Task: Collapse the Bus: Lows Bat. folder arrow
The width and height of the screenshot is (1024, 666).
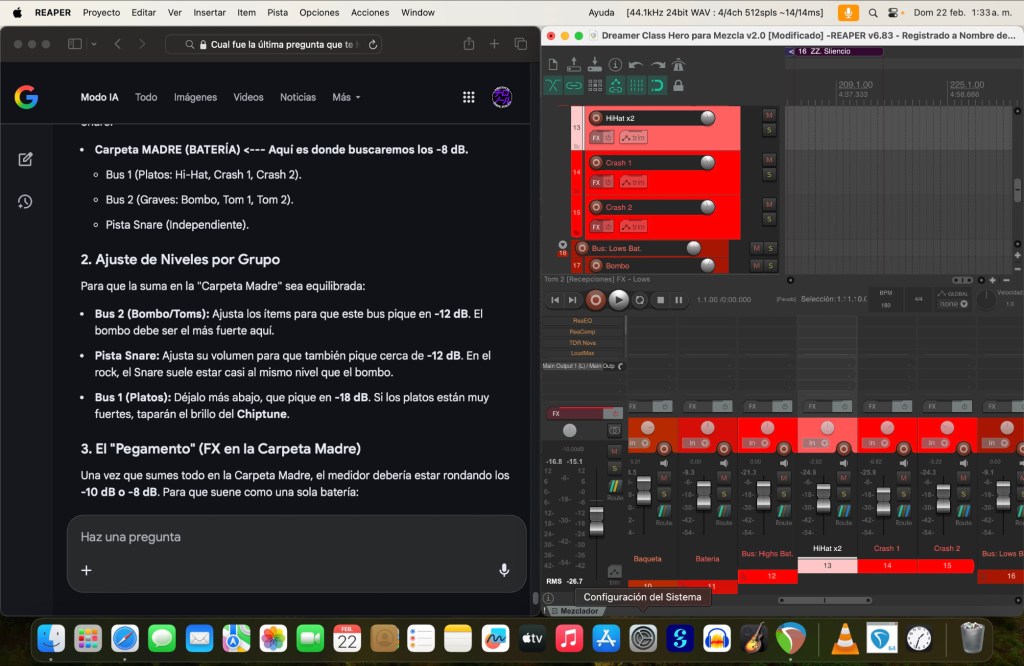Action: click(562, 244)
